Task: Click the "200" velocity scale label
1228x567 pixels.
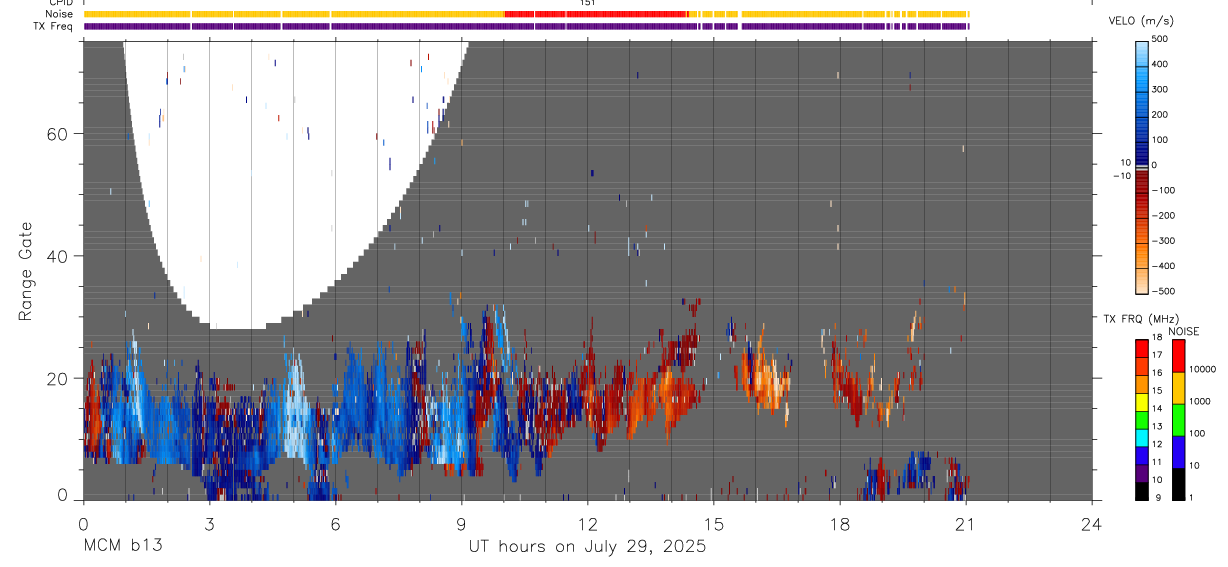Action: pyautogui.click(x=1161, y=115)
